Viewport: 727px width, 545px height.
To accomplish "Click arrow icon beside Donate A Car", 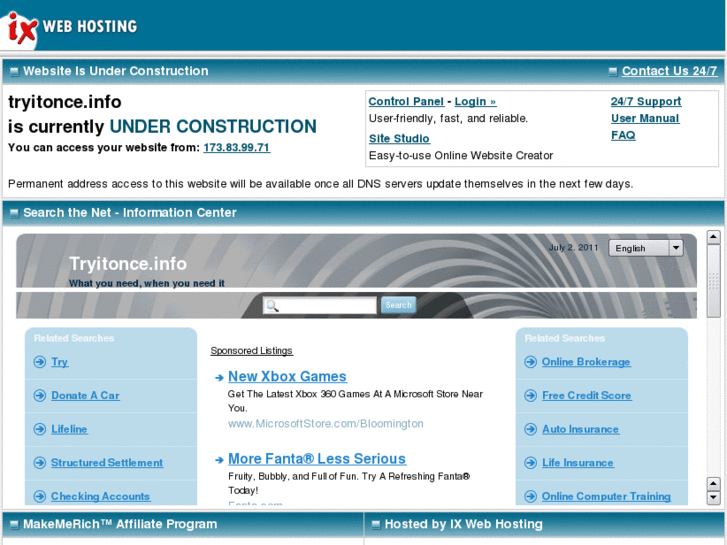I will (40, 396).
